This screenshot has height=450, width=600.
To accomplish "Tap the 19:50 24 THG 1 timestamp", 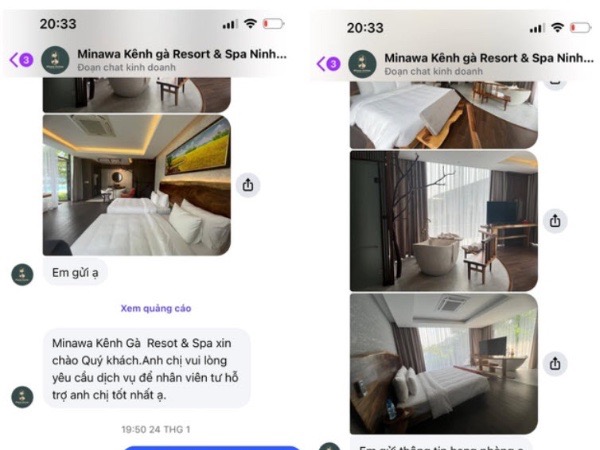I will tap(156, 429).
